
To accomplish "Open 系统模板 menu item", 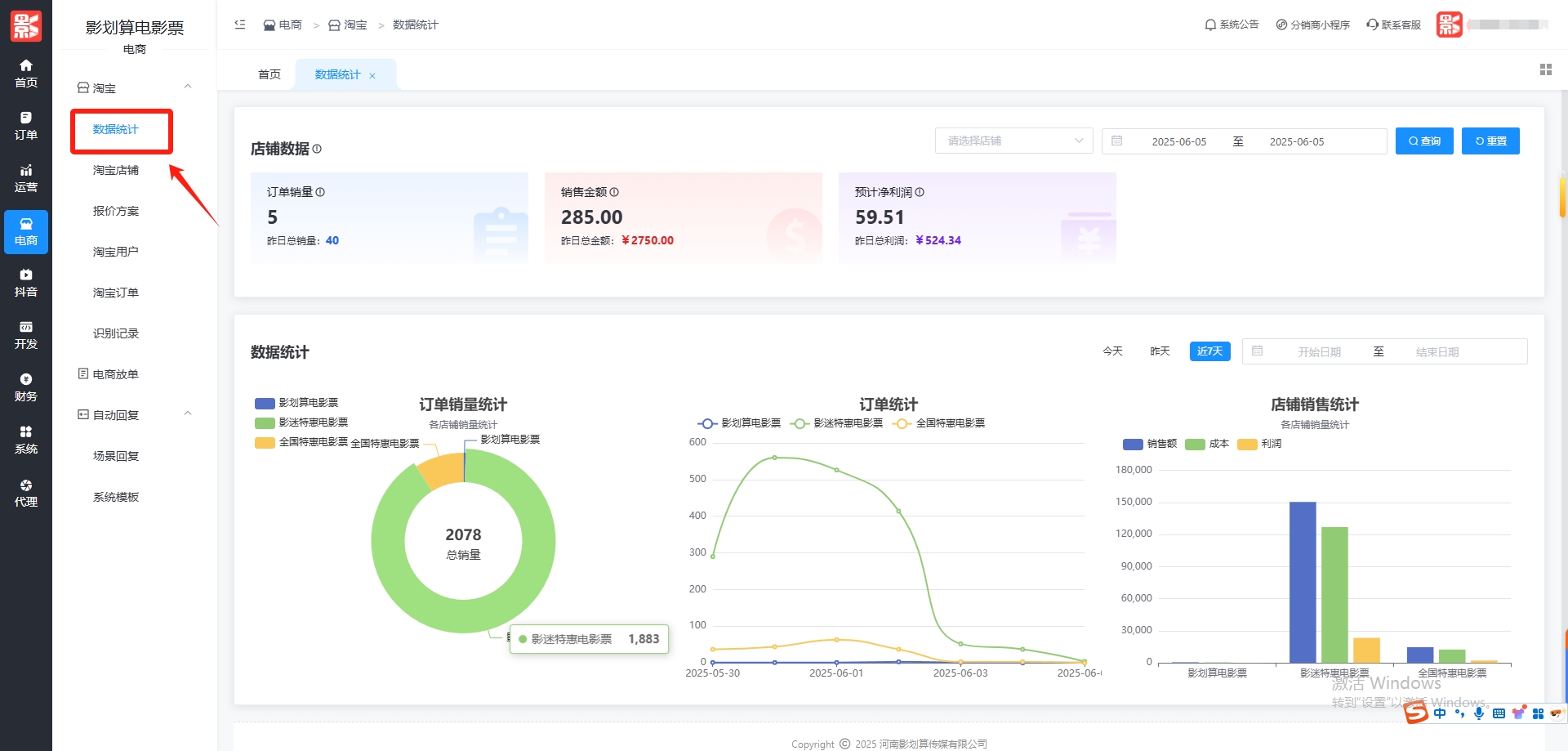I will 116,497.
